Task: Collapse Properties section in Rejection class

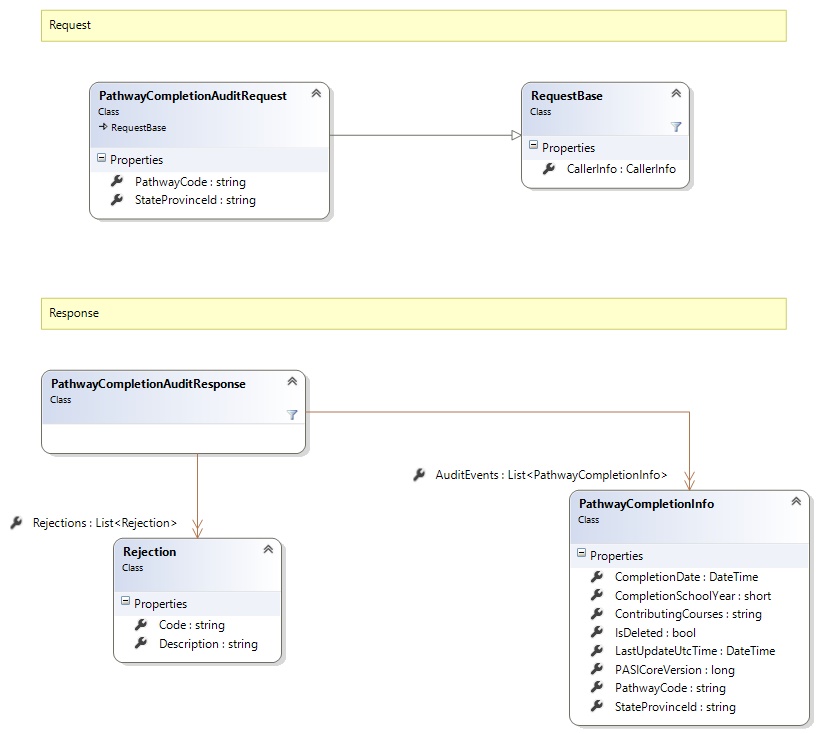Action: [125, 603]
